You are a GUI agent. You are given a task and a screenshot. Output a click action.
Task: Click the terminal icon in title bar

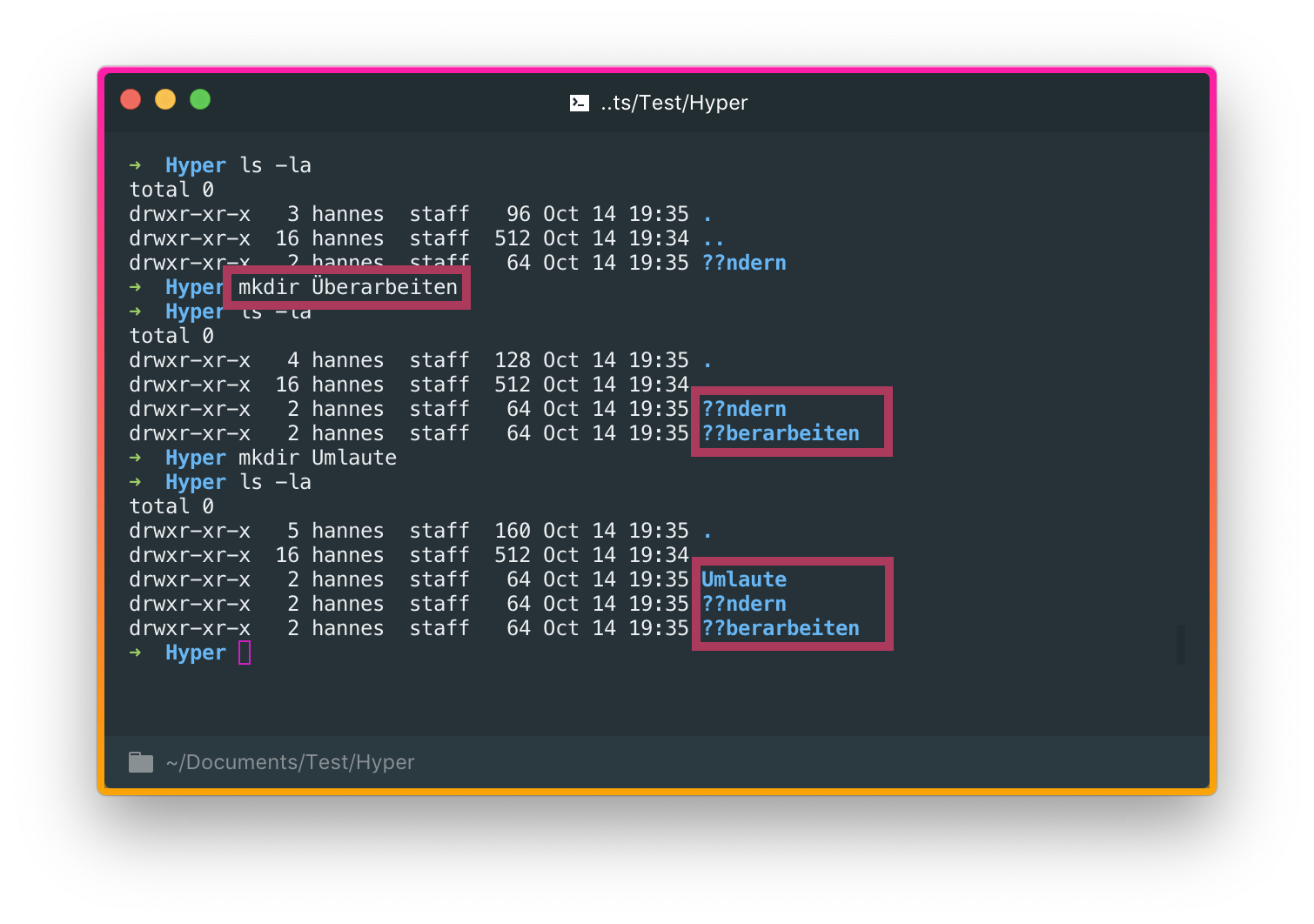tap(580, 104)
